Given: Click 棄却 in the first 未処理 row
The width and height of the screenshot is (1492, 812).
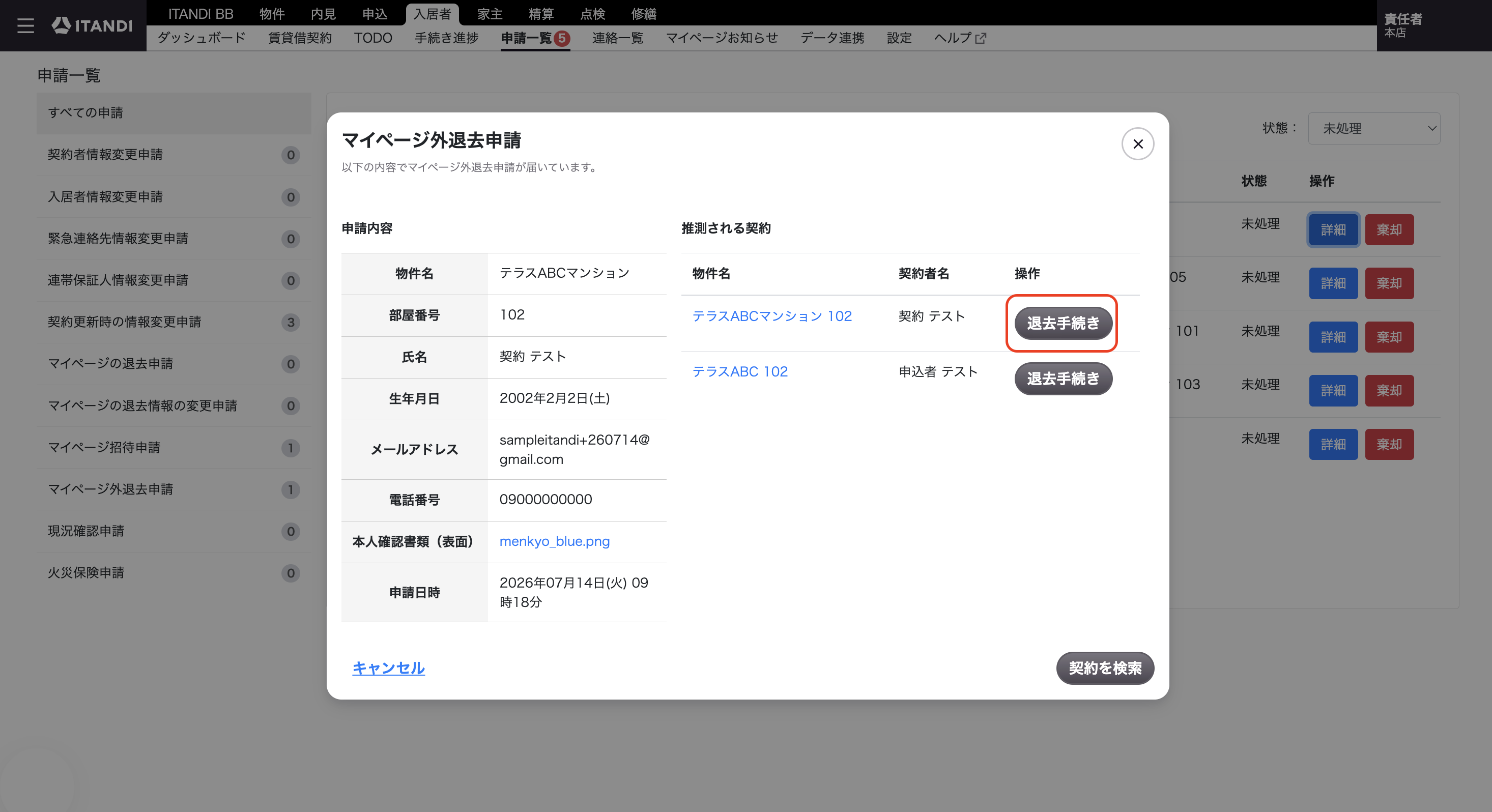Looking at the screenshot, I should point(1390,230).
